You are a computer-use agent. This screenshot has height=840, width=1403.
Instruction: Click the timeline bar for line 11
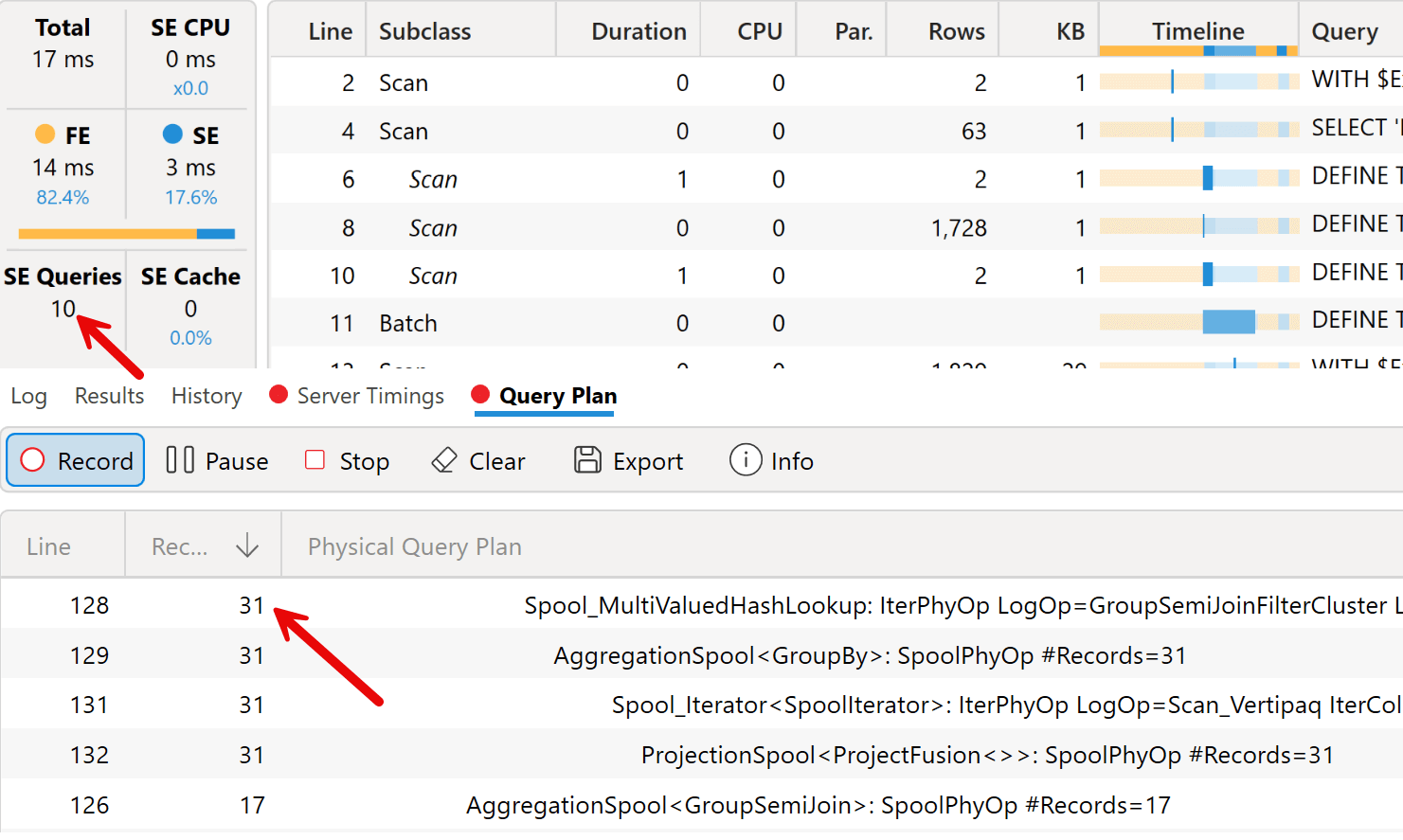1228,322
